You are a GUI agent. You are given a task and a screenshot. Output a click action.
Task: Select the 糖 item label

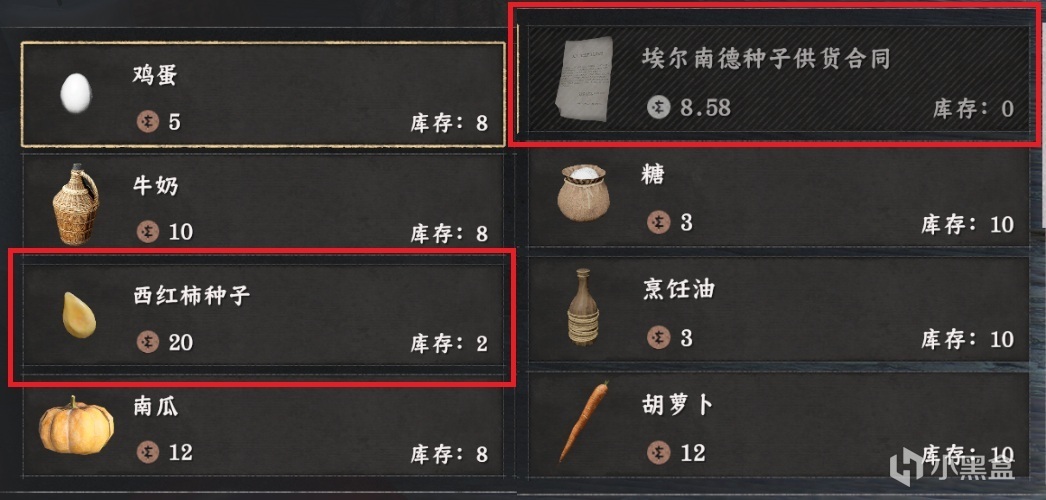click(654, 176)
